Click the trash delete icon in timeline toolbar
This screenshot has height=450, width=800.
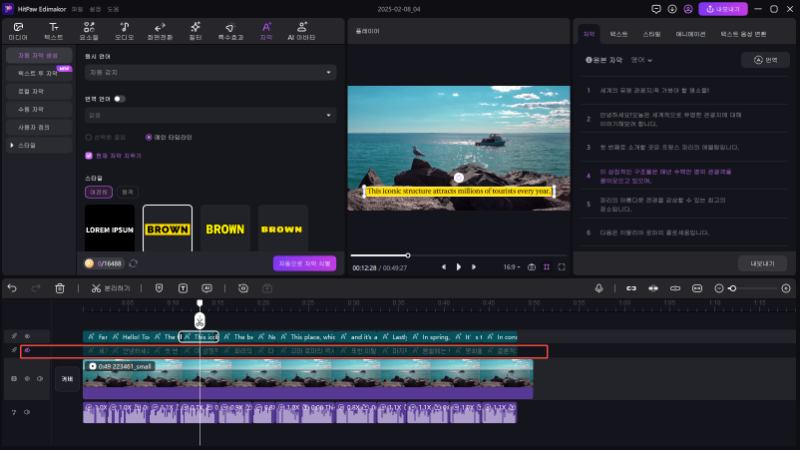[60, 288]
